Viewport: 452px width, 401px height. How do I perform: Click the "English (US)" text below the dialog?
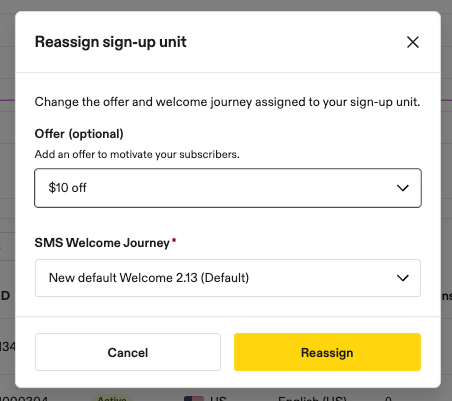click(x=312, y=398)
